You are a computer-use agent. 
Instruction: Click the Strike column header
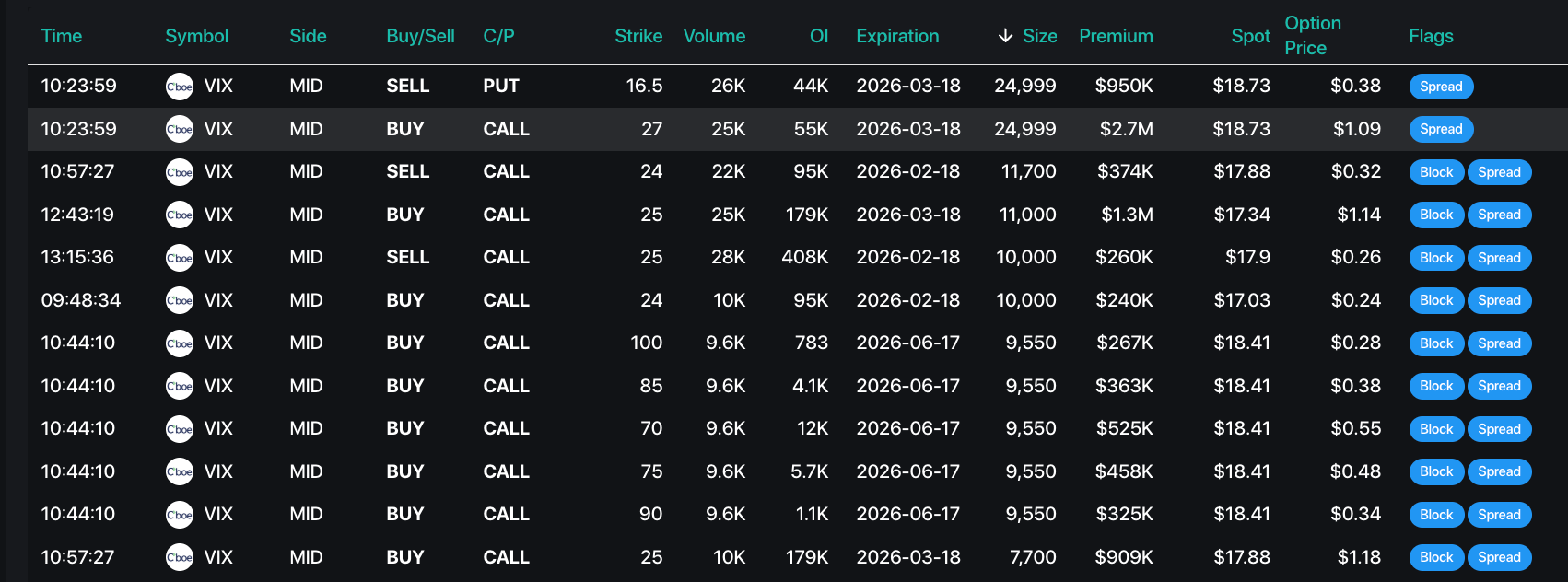click(x=638, y=36)
